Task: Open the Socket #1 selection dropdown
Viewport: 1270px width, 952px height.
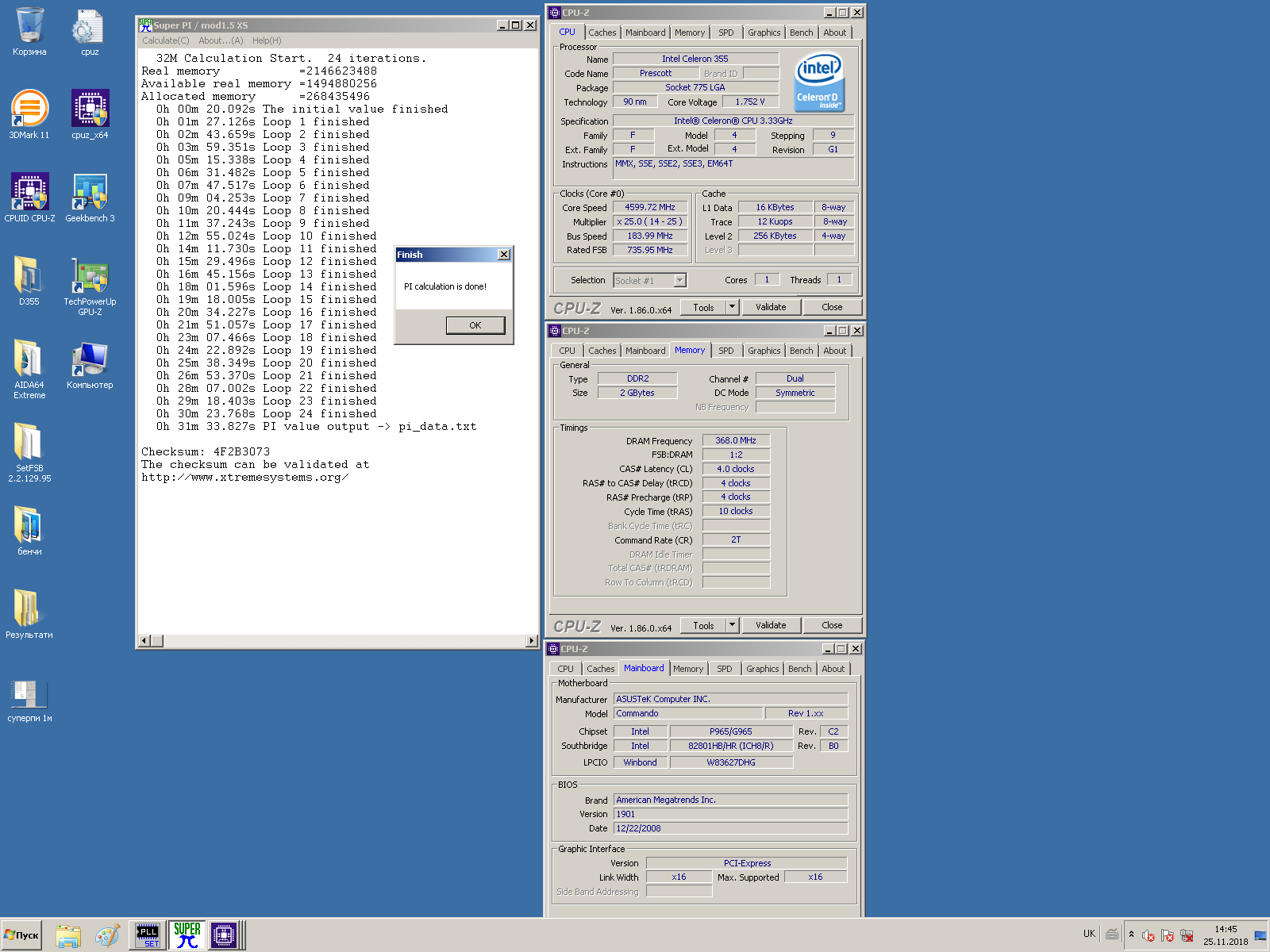Action: click(680, 280)
